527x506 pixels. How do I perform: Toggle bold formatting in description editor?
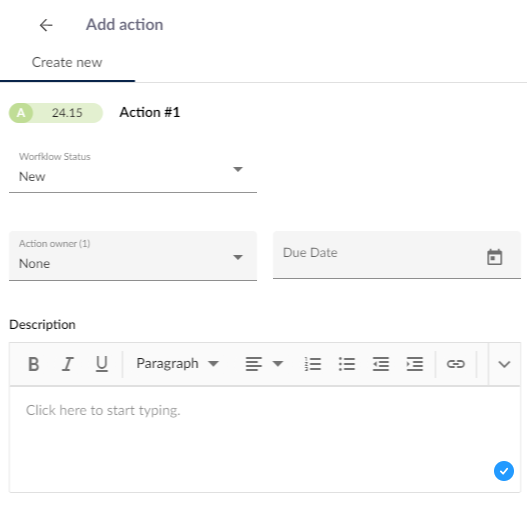pos(34,364)
